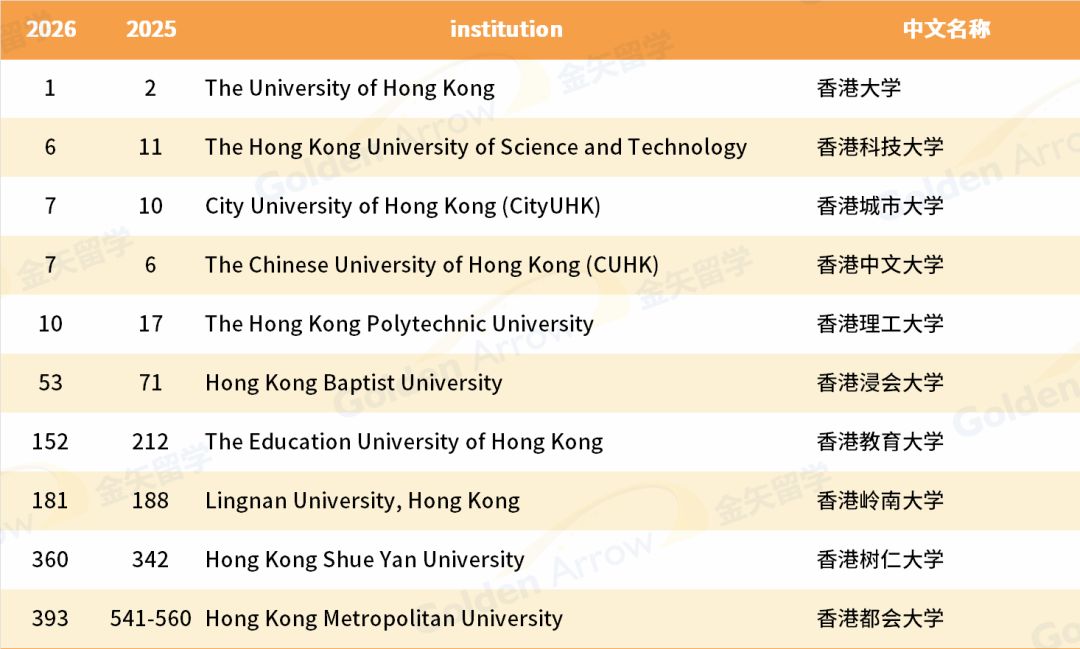
Task: Select City University of Hong Kong (CityUHK)
Action: tap(403, 206)
